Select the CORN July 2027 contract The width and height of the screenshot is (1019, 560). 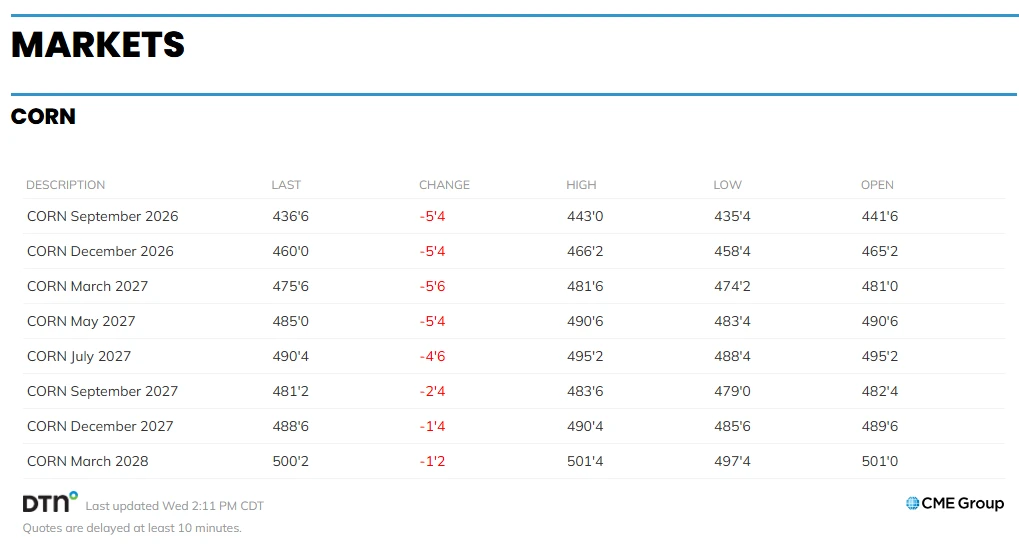coord(79,357)
